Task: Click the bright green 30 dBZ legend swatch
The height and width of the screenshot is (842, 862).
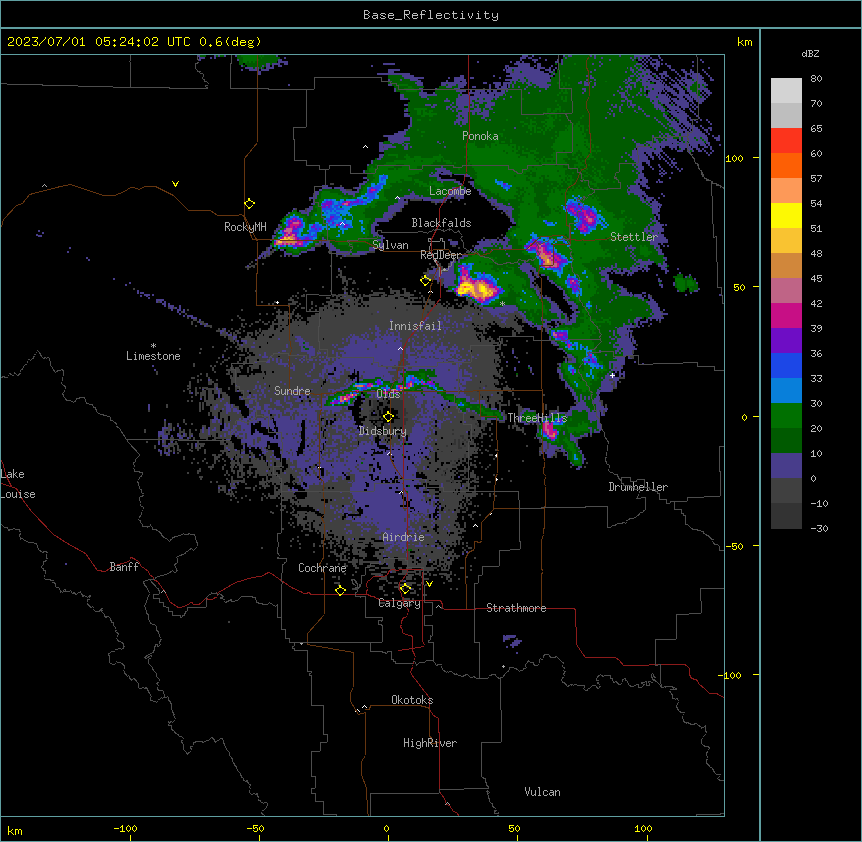Action: tap(786, 416)
